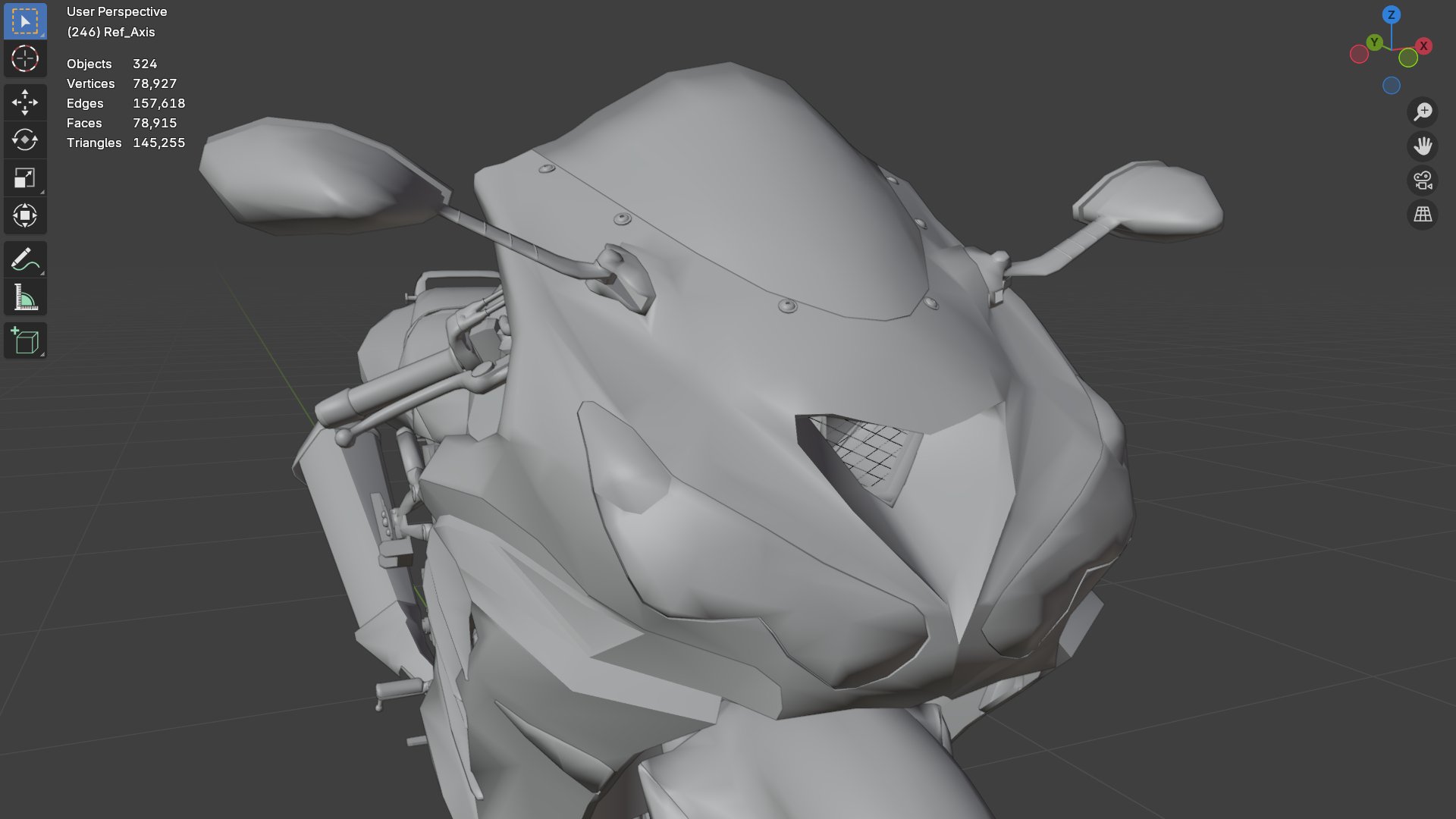Choose the Move tool
This screenshot has height=819, width=1456.
25,102
